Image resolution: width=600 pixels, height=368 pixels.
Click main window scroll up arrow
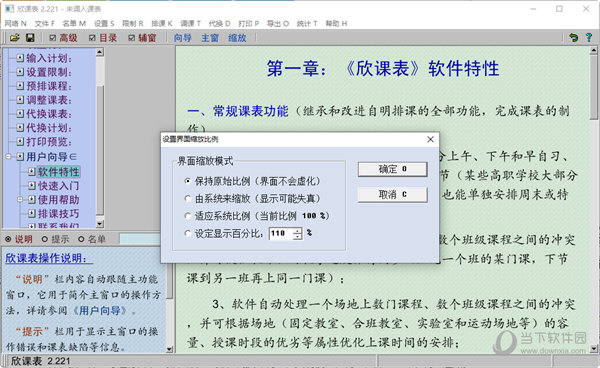[x=594, y=50]
